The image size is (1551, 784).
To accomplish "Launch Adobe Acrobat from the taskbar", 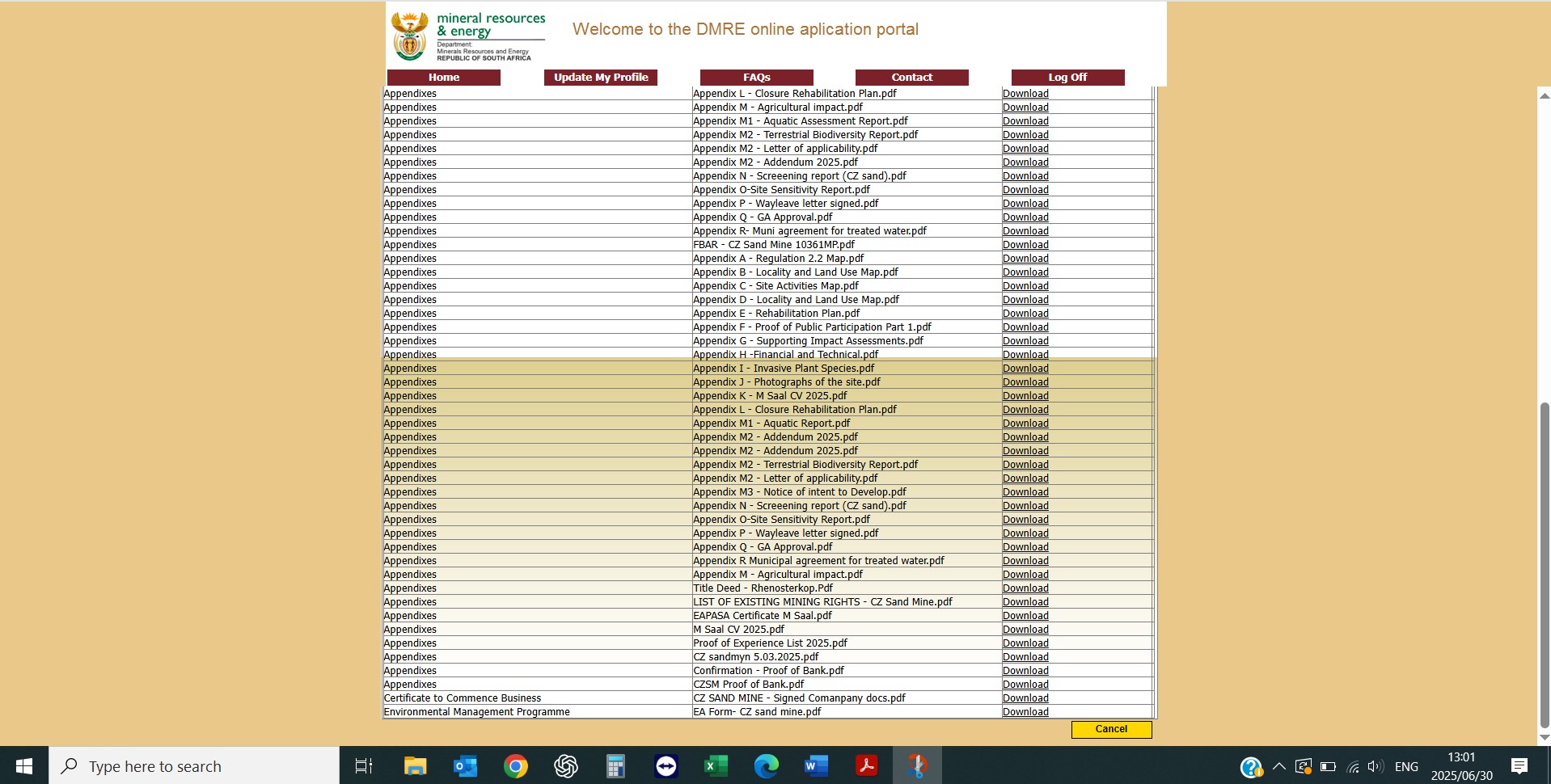I will (866, 765).
